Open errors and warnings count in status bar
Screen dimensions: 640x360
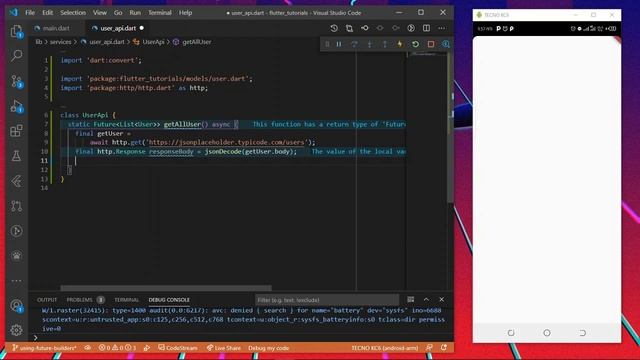pyautogui.click(x=117, y=348)
